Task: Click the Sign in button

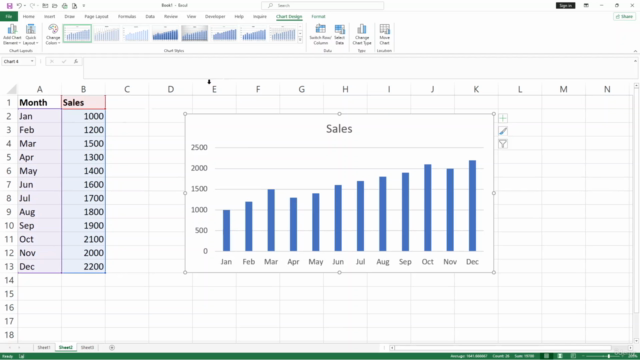Action: 565,5
